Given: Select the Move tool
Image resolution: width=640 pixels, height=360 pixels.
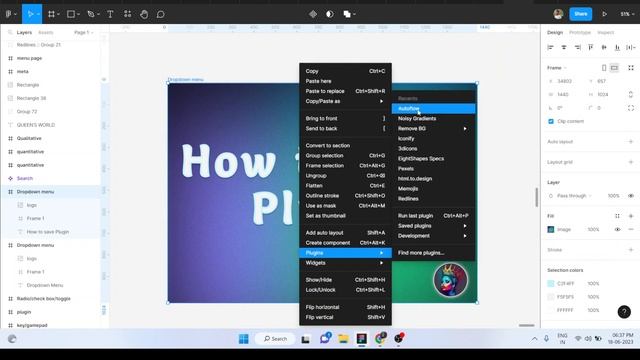Looking at the screenshot, I should point(30,14).
